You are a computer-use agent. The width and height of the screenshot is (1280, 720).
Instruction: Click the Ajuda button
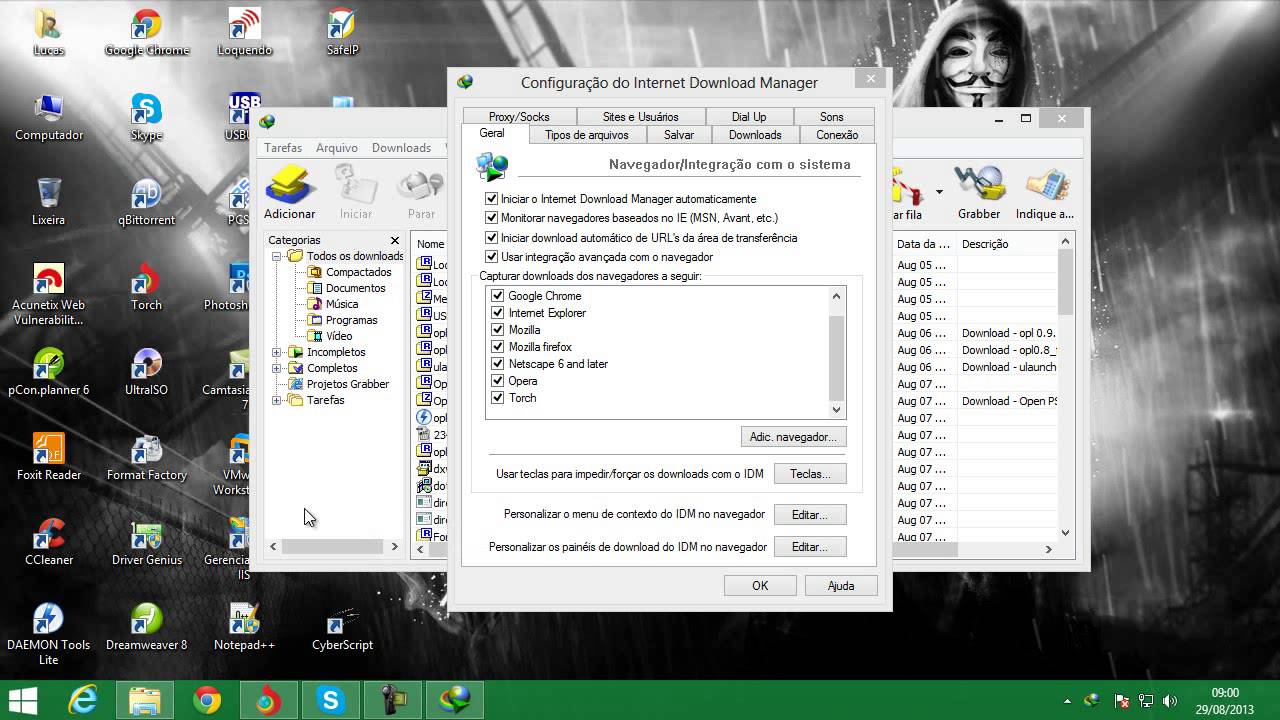click(x=841, y=586)
